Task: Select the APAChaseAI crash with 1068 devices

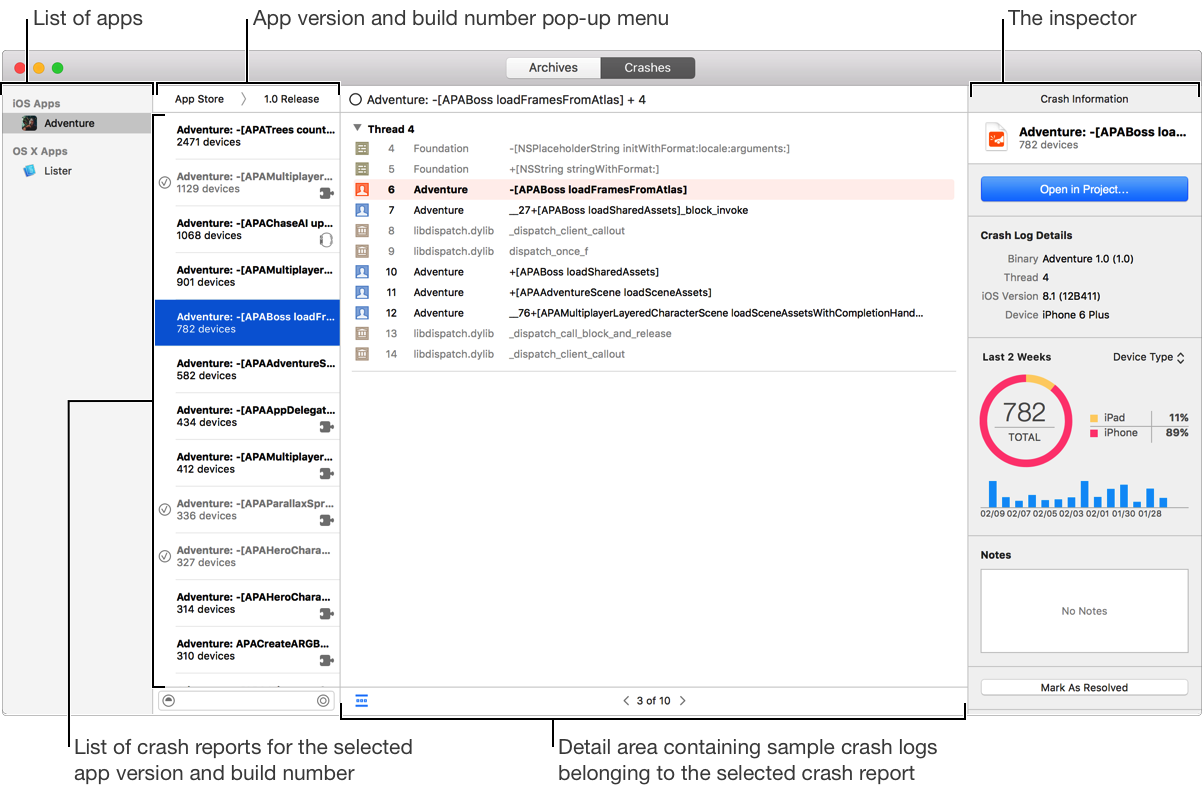Action: click(247, 229)
